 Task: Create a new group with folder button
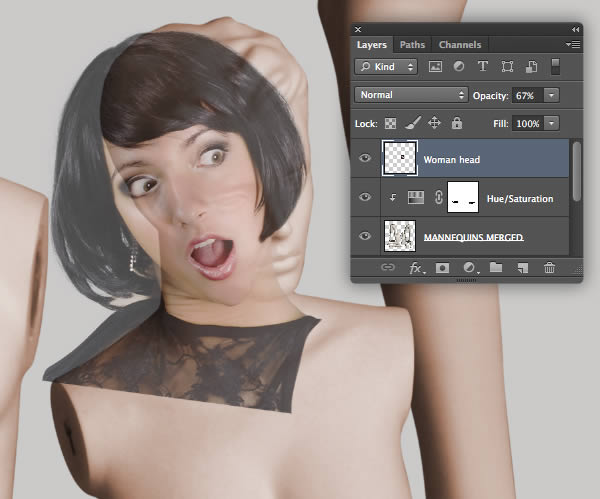click(495, 268)
